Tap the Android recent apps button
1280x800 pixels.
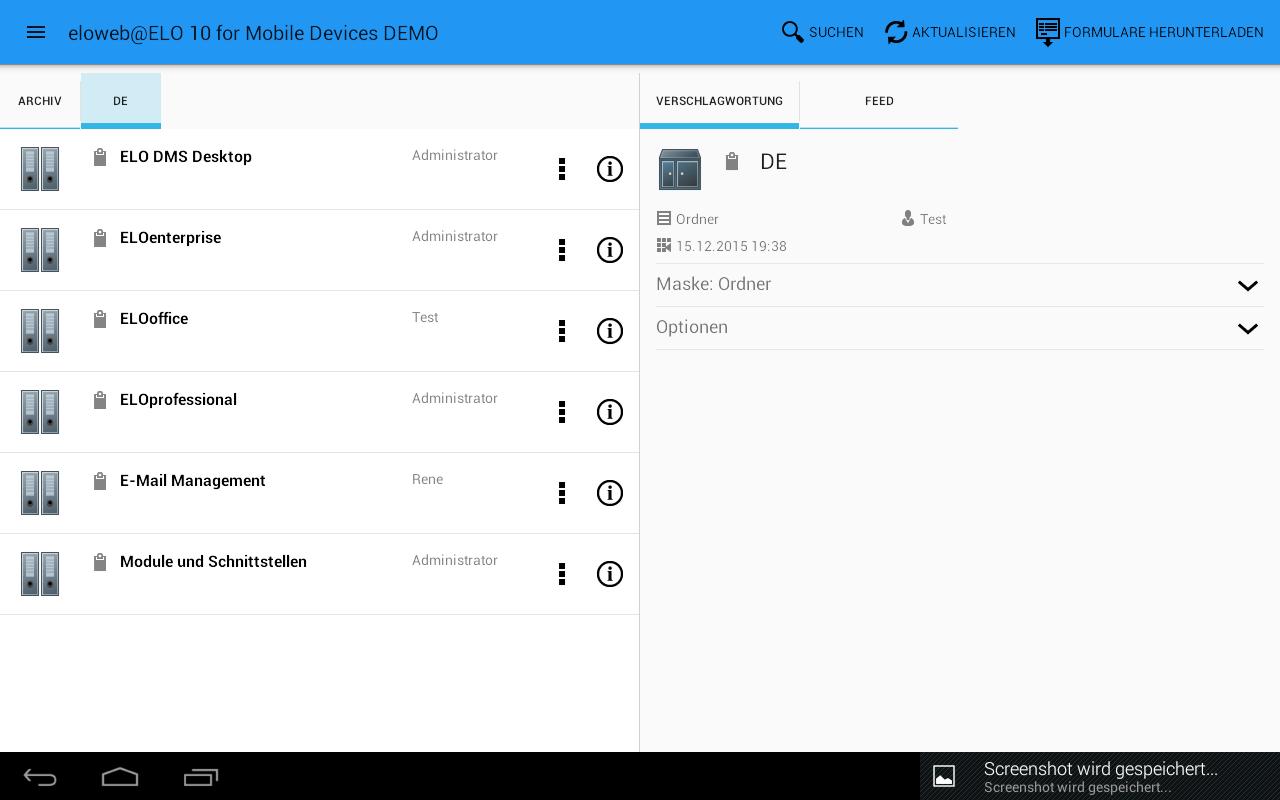click(201, 777)
